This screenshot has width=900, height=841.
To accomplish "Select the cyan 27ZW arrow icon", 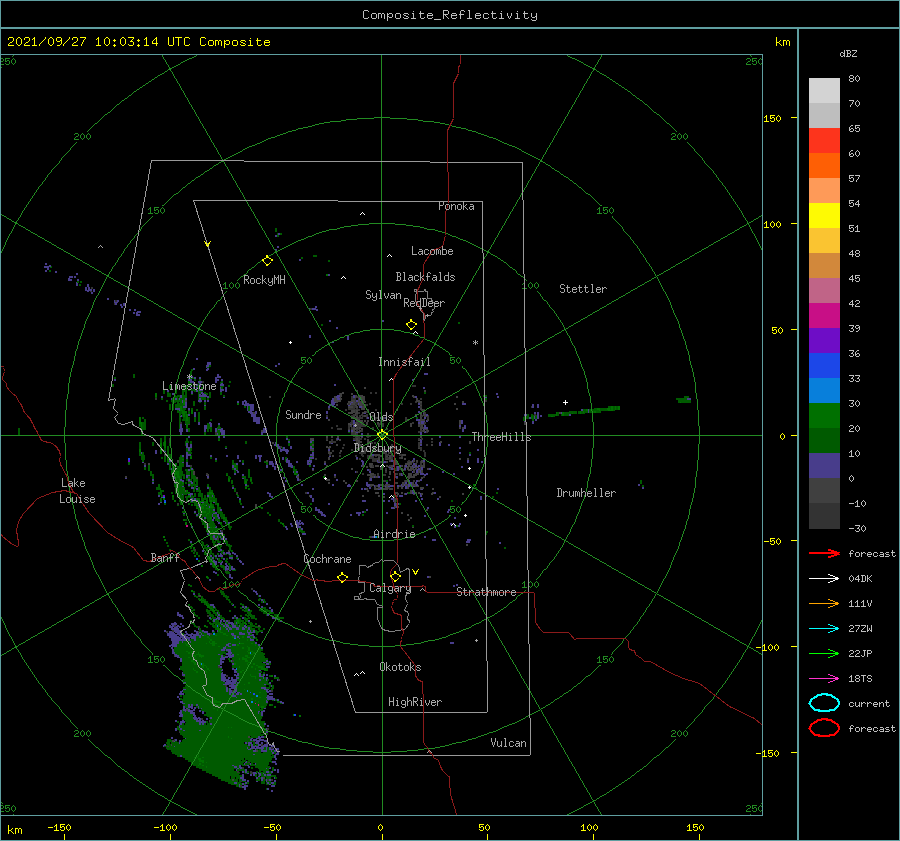I will tap(824, 628).
